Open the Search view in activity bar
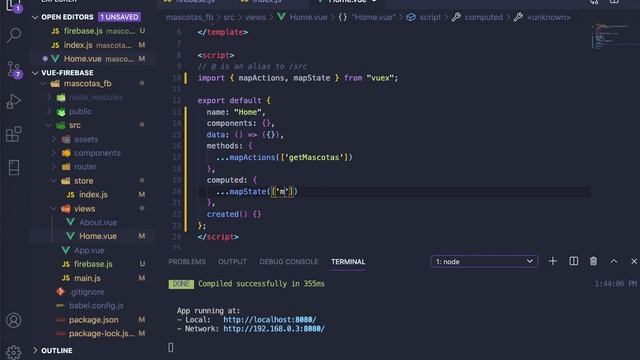This screenshot has height=360, width=640. click(x=14, y=35)
